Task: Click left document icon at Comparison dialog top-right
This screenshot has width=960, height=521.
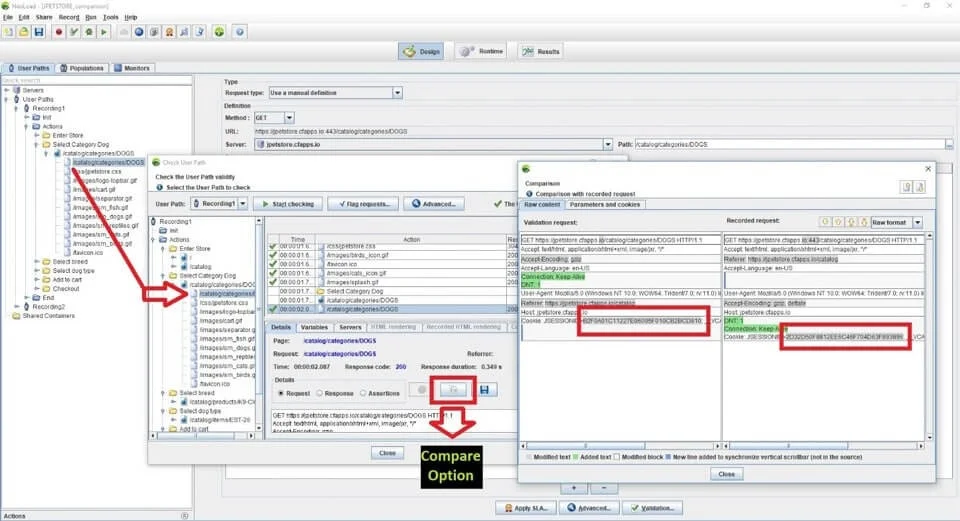Action: [906, 187]
